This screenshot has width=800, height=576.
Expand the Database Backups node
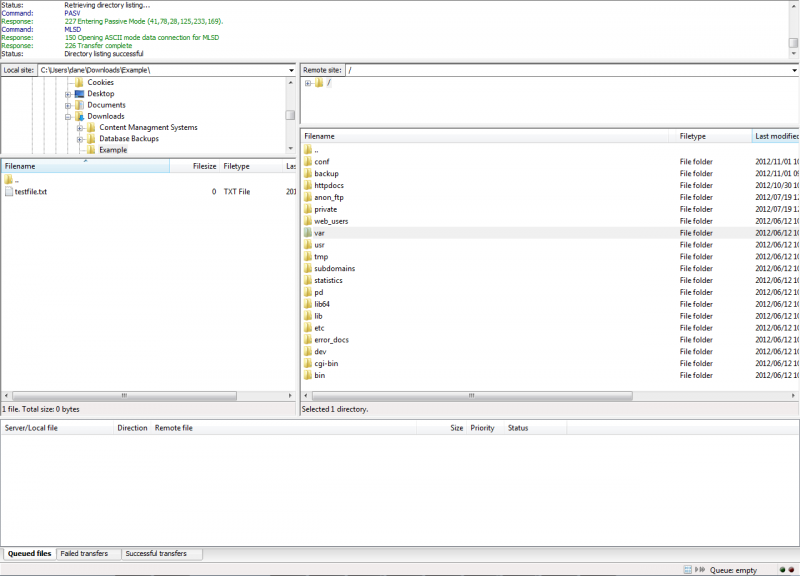click(x=80, y=139)
